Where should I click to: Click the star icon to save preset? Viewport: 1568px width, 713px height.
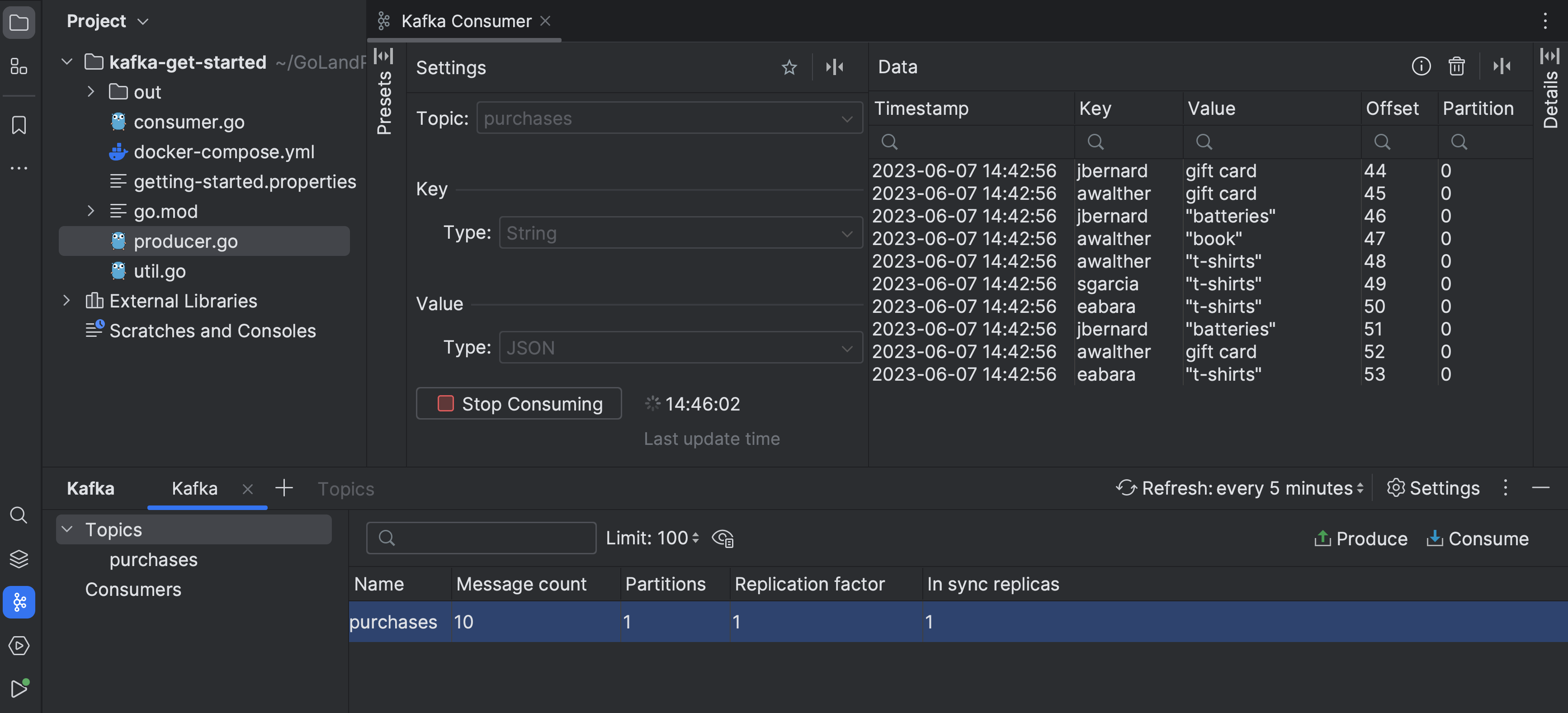[789, 67]
